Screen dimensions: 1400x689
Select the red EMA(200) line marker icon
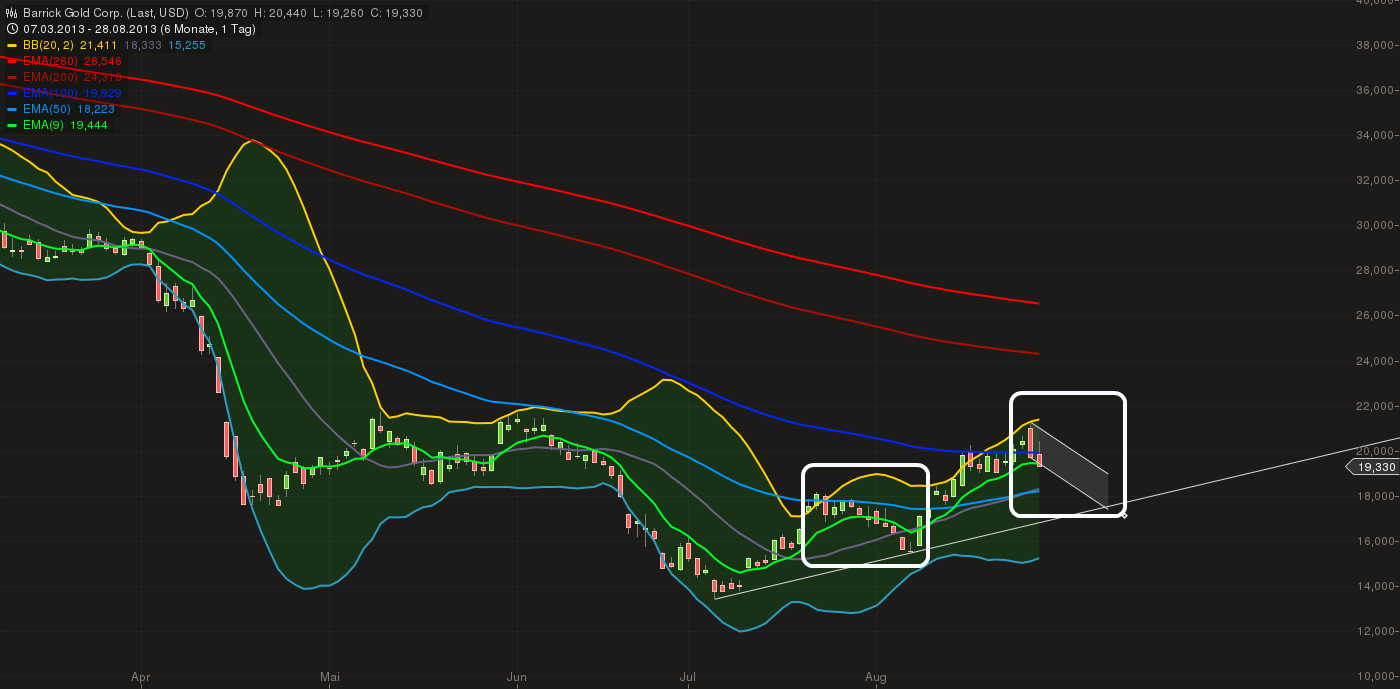10,77
